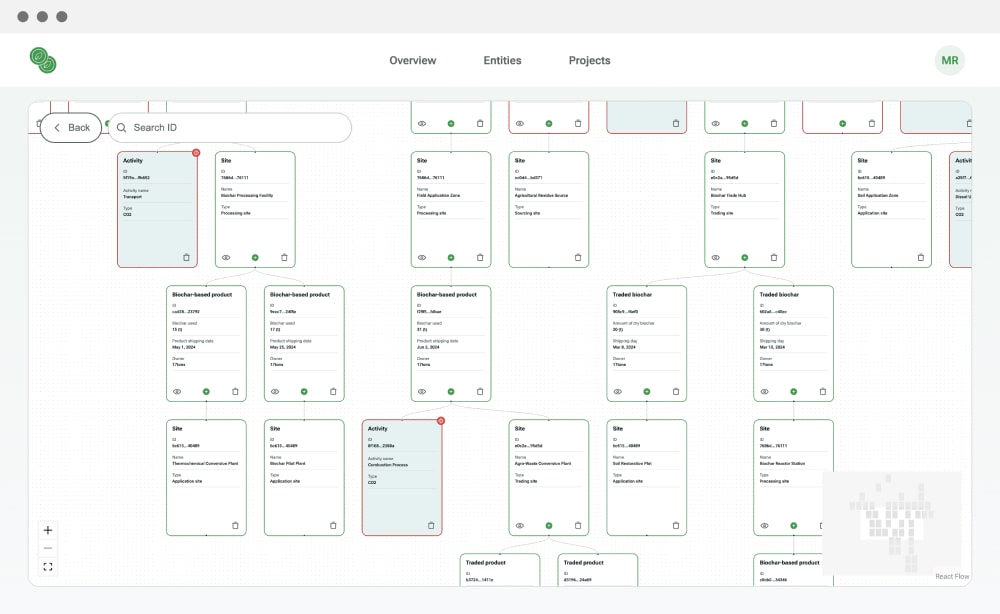Click the red badge on Combustion Process activity
The height and width of the screenshot is (614, 1000).
pyautogui.click(x=441, y=421)
